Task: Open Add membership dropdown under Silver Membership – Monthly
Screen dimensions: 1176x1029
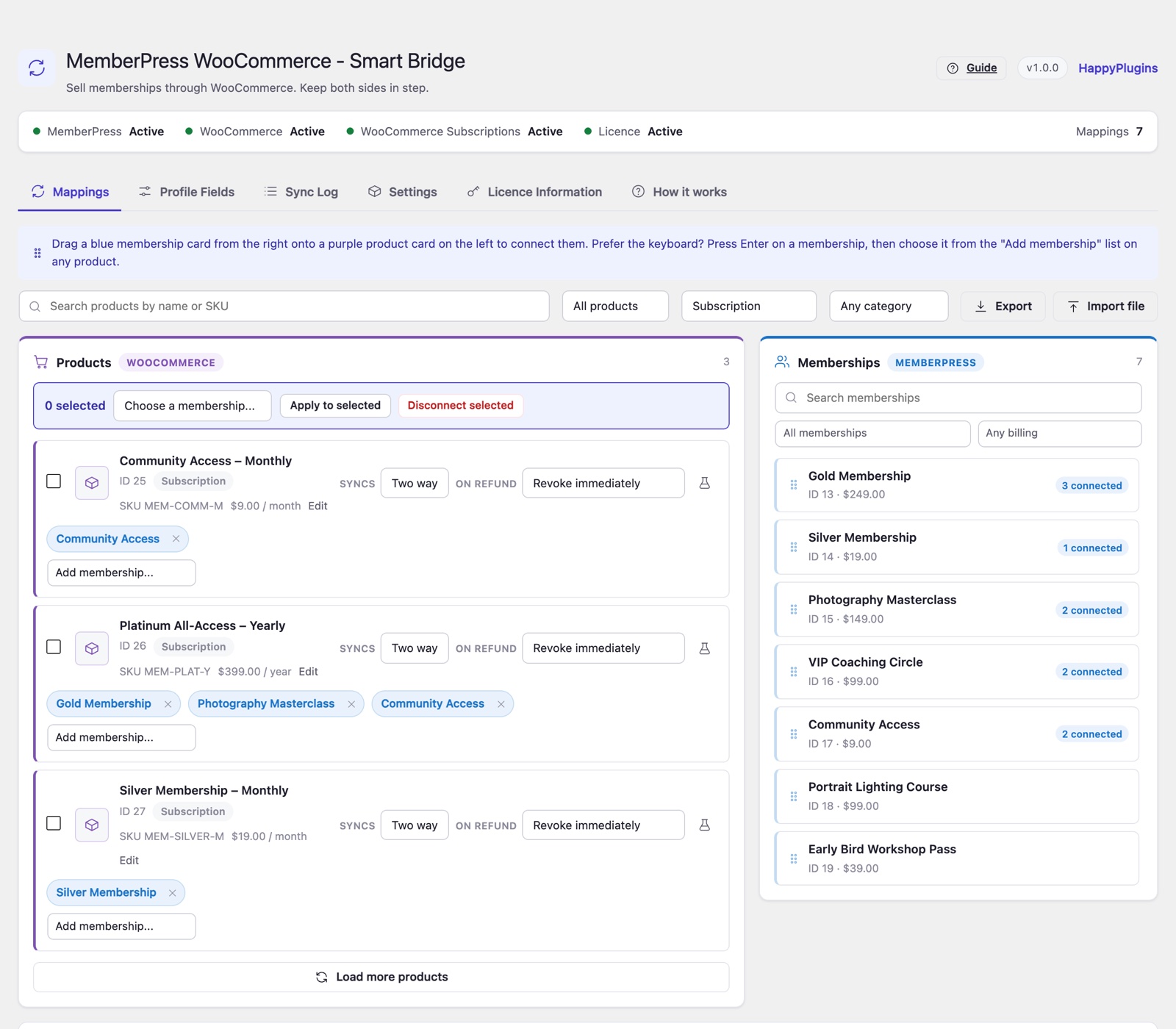Action: coord(121,926)
